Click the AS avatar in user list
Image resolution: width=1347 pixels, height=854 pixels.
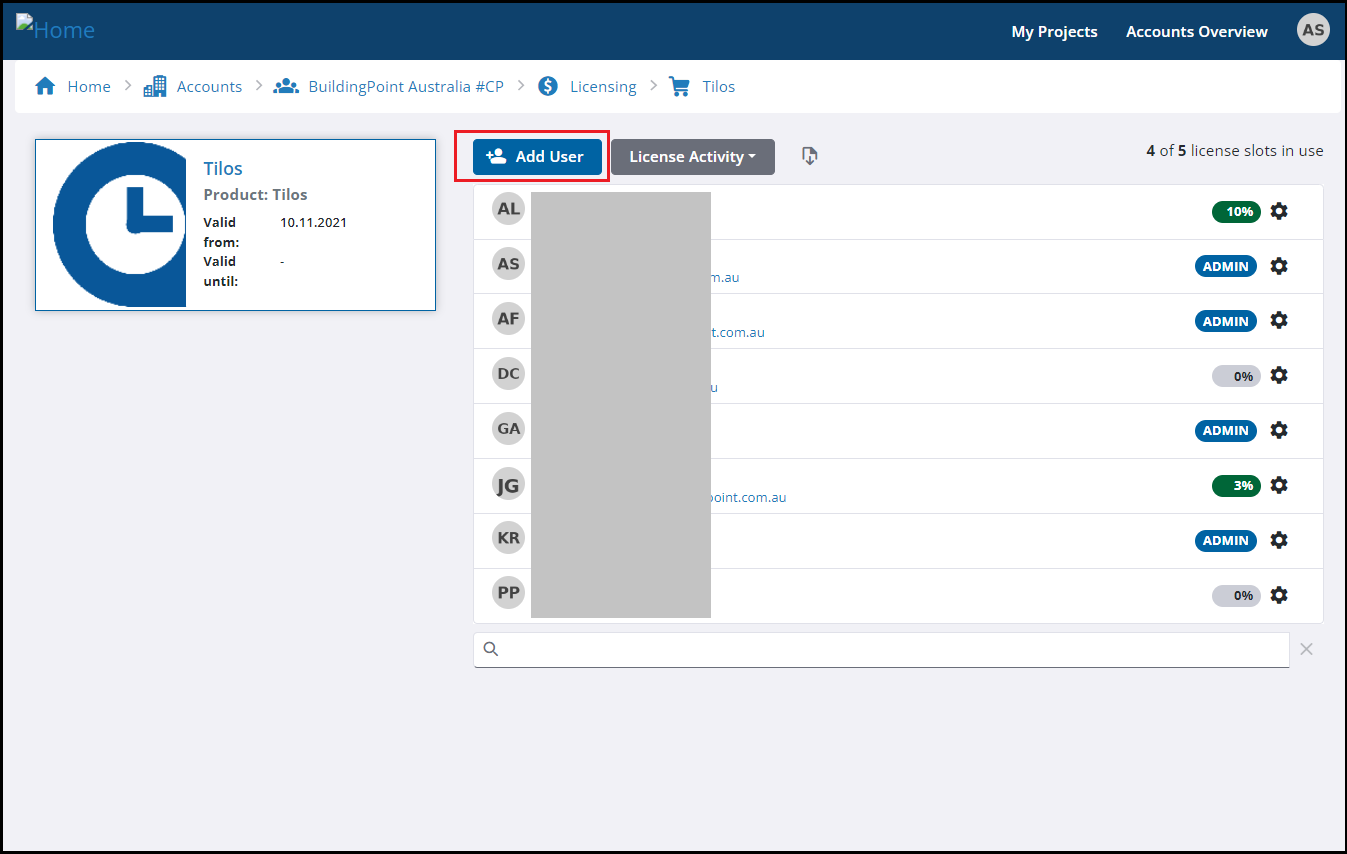[509, 264]
